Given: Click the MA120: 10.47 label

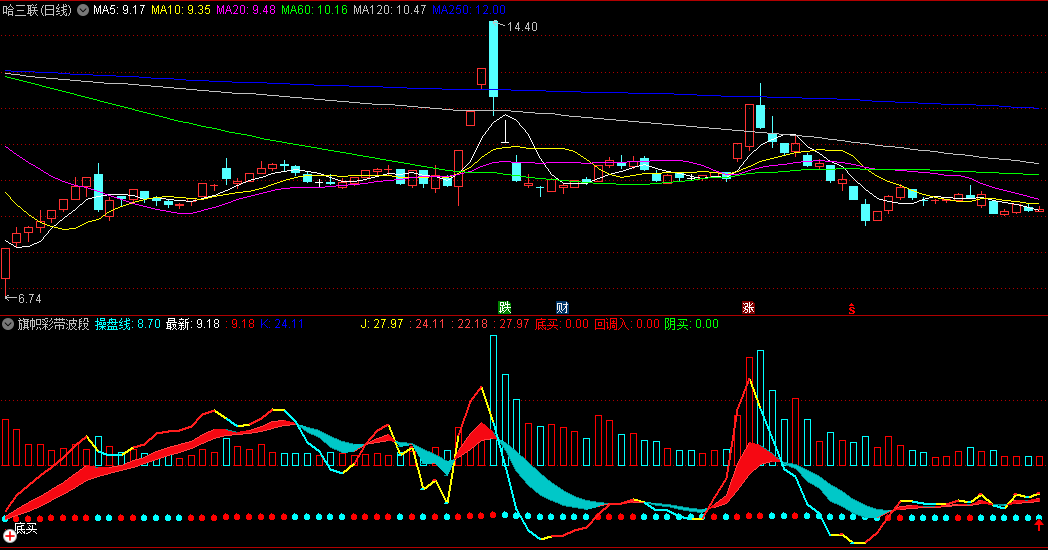Looking at the screenshot, I should click(390, 10).
